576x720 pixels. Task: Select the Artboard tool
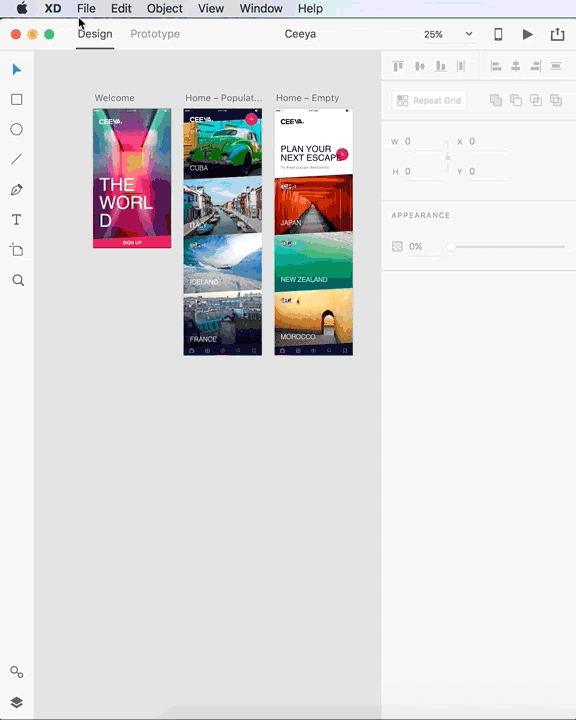pos(17,250)
